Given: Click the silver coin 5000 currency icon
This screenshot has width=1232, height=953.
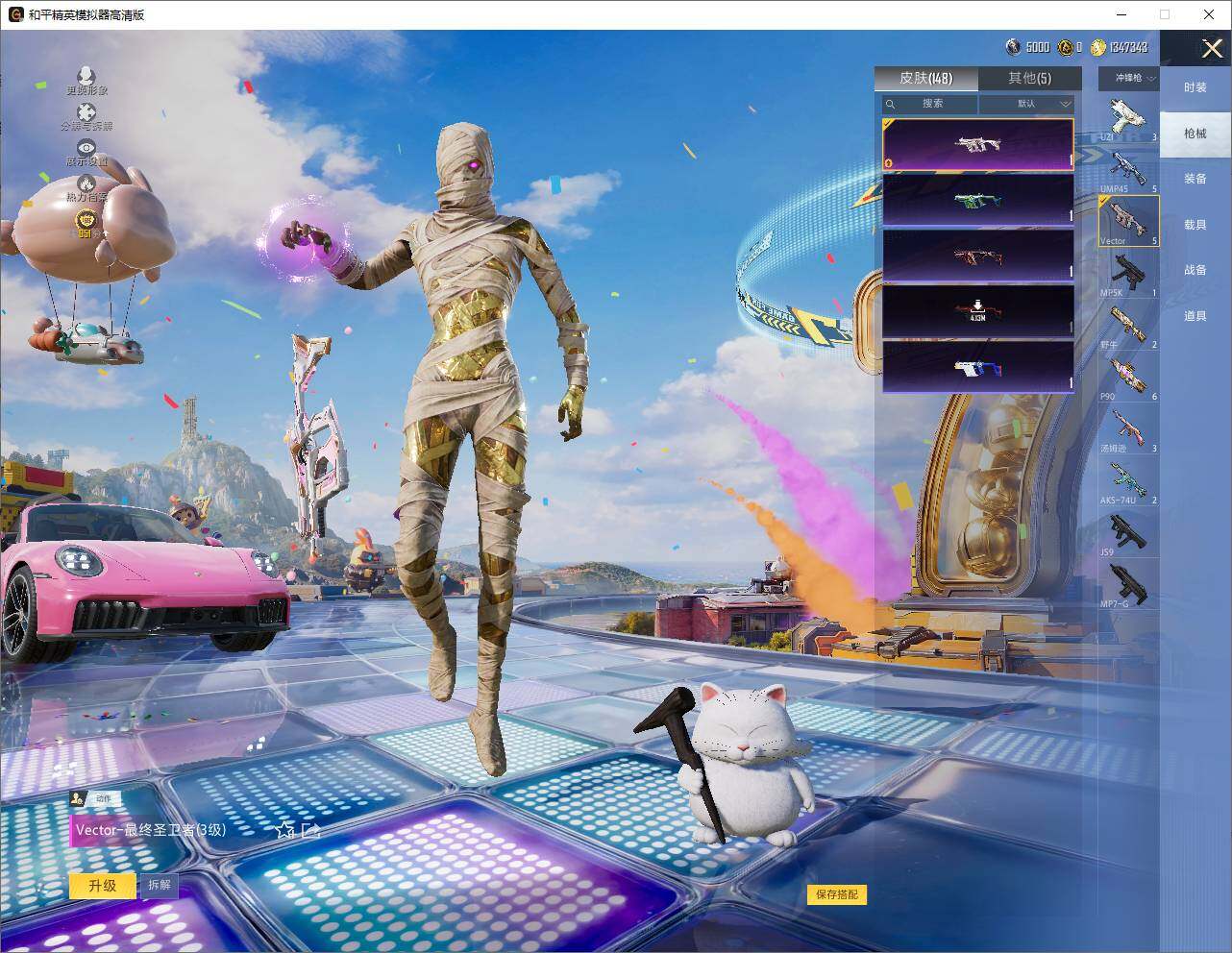Looking at the screenshot, I should [x=1013, y=47].
